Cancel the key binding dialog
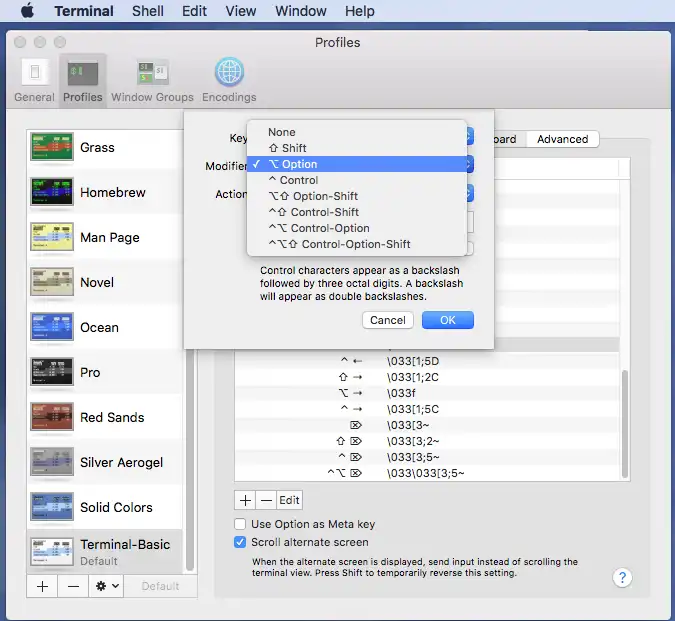Image resolution: width=675 pixels, height=621 pixels. (387, 320)
